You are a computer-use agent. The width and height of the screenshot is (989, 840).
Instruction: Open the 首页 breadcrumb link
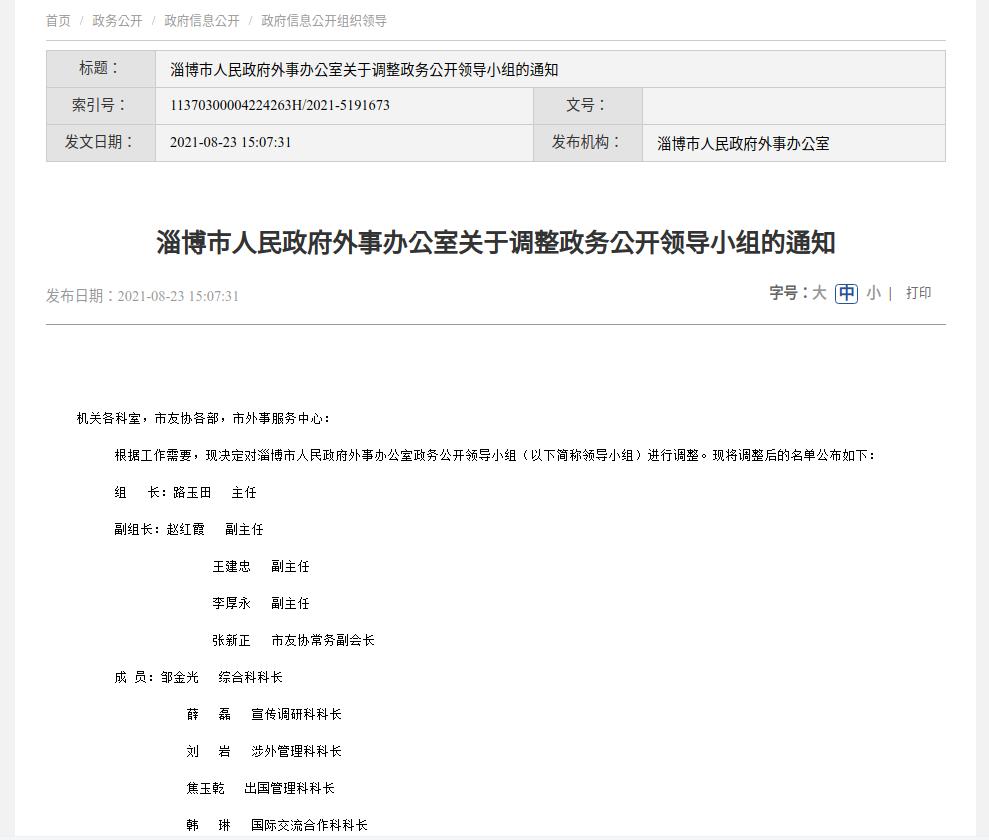[58, 21]
